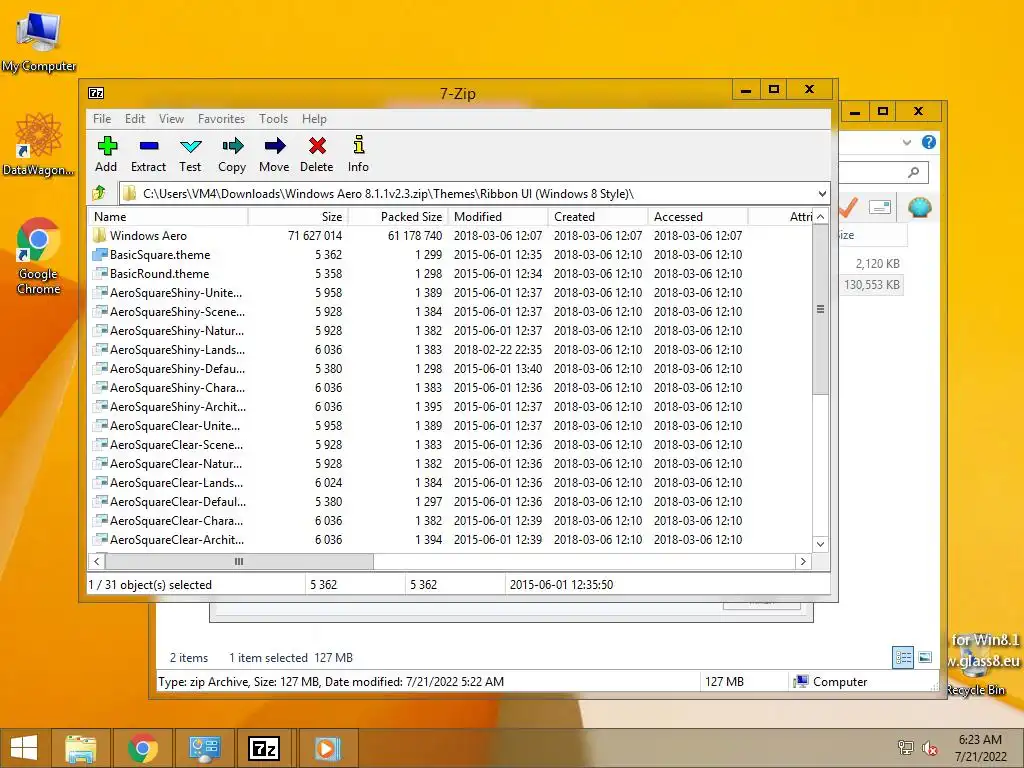Image resolution: width=1024 pixels, height=768 pixels.
Task: Click the search magnifier in Explorer window
Action: pos(913,172)
